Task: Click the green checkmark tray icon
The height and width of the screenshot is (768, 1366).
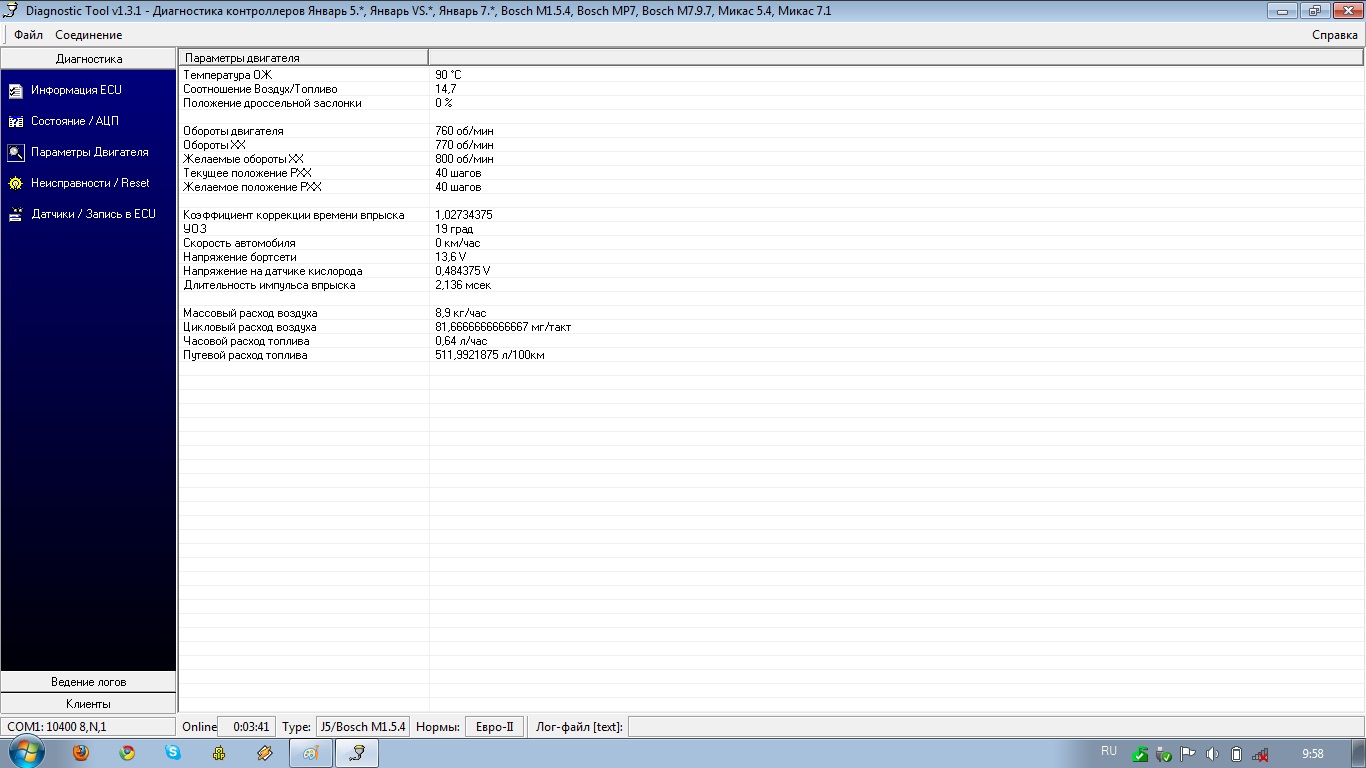Action: point(1140,754)
